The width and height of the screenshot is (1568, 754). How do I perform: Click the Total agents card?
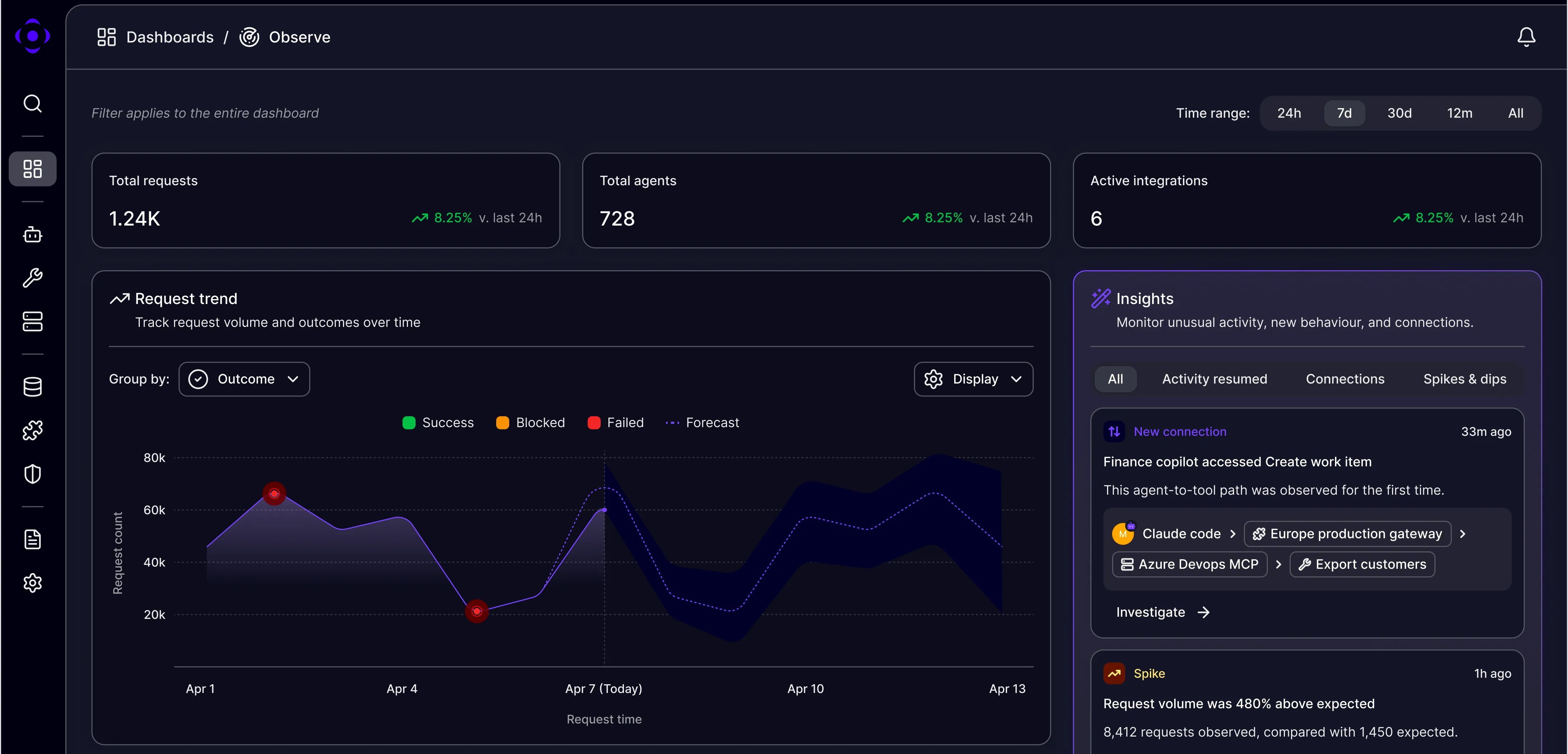[816, 200]
